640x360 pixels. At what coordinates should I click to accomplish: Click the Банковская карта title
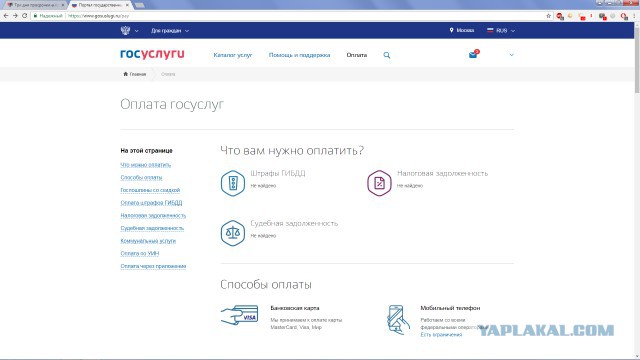pyautogui.click(x=295, y=308)
